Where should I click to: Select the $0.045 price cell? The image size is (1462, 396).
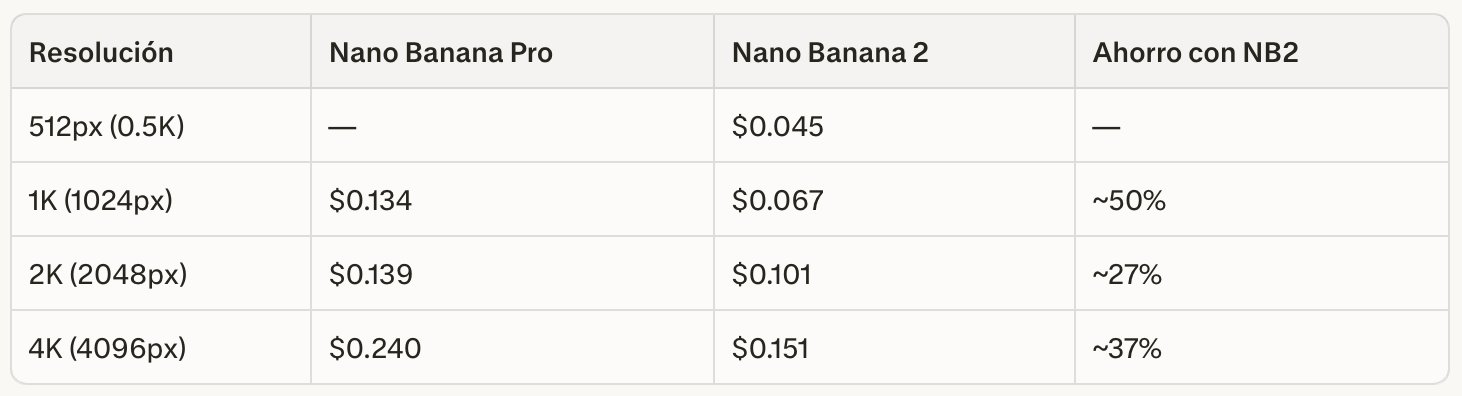[x=777, y=127]
